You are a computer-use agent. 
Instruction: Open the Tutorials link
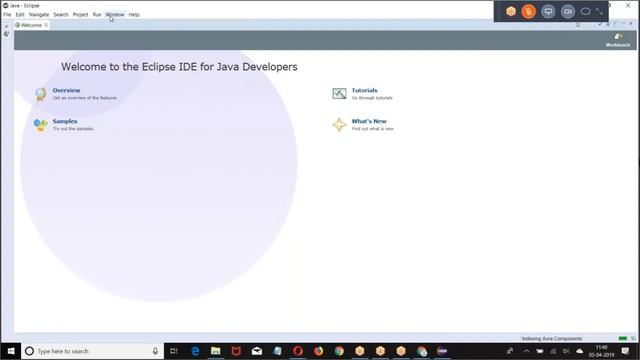tap(364, 90)
